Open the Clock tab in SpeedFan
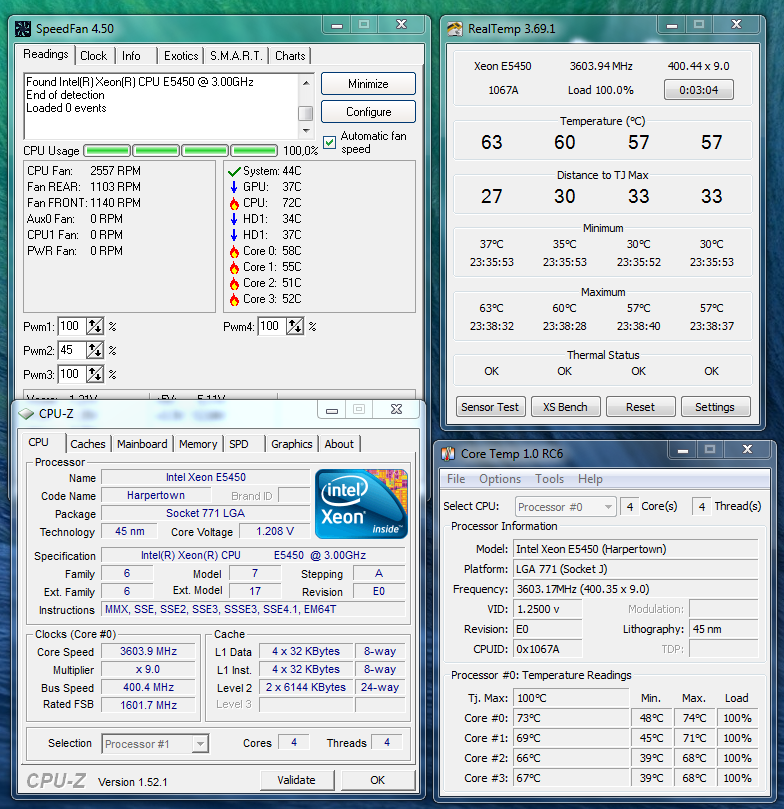Screen dimensions: 784x809 tap(93, 56)
